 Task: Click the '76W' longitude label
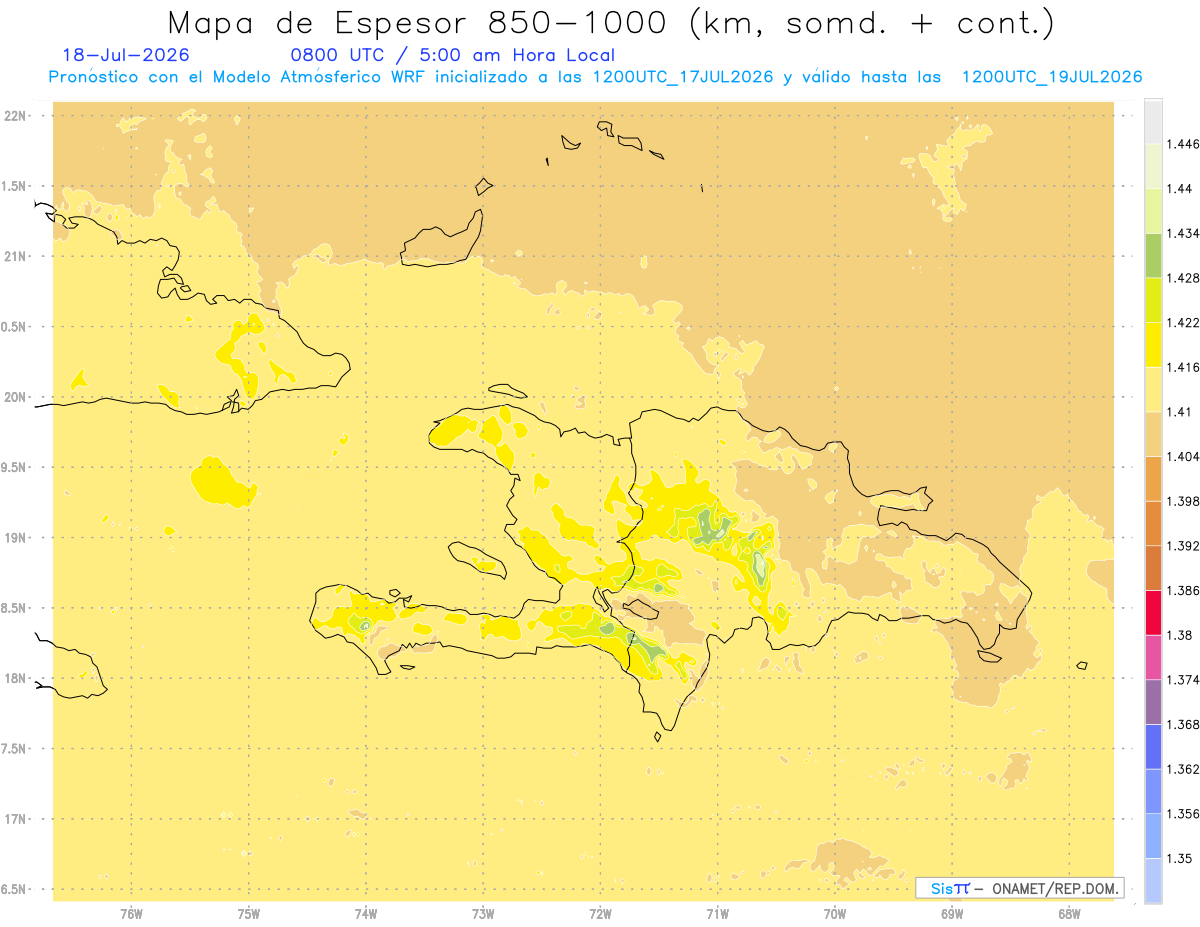131,913
